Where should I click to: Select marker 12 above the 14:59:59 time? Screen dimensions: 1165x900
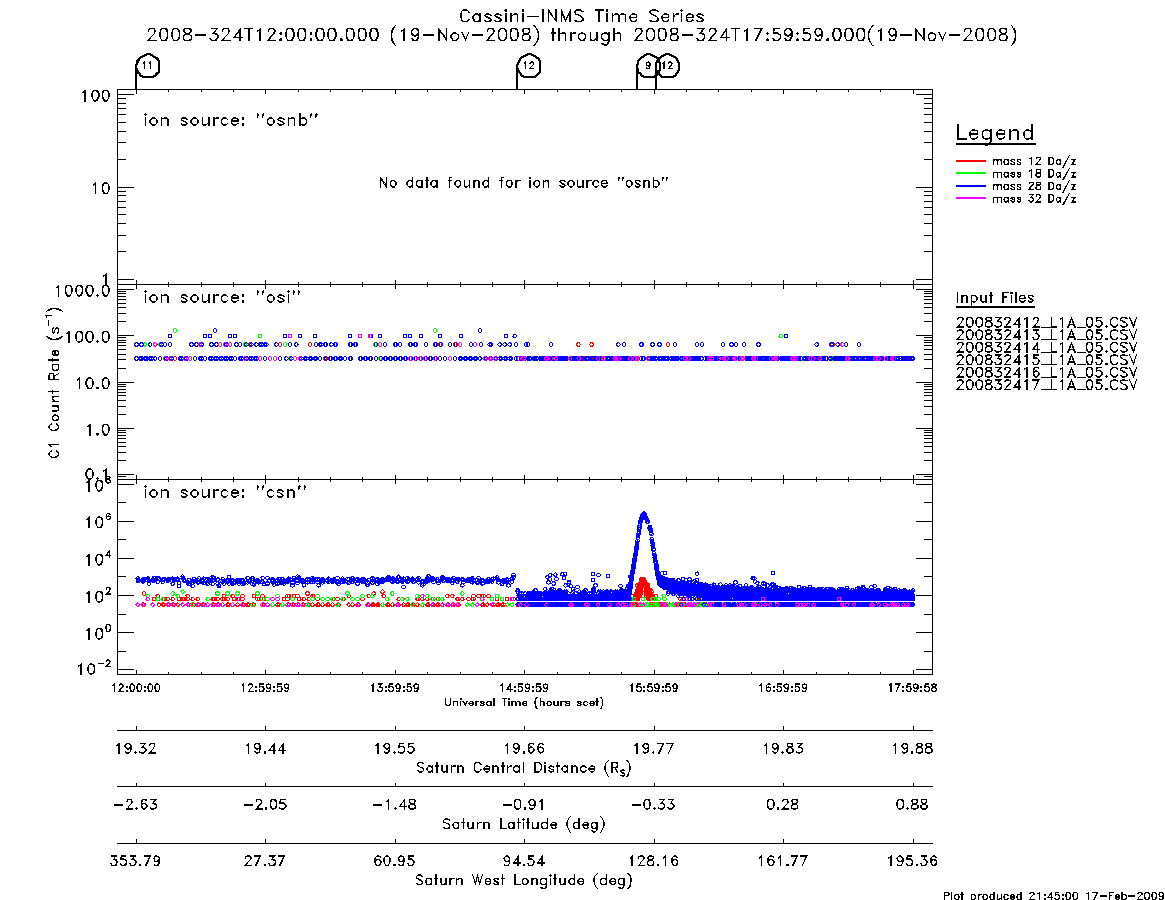click(x=528, y=66)
